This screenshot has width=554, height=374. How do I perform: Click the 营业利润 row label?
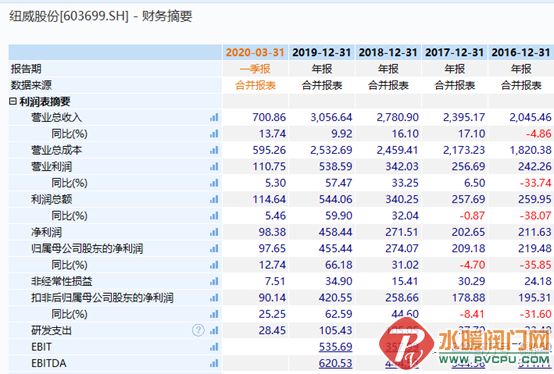click(51, 166)
